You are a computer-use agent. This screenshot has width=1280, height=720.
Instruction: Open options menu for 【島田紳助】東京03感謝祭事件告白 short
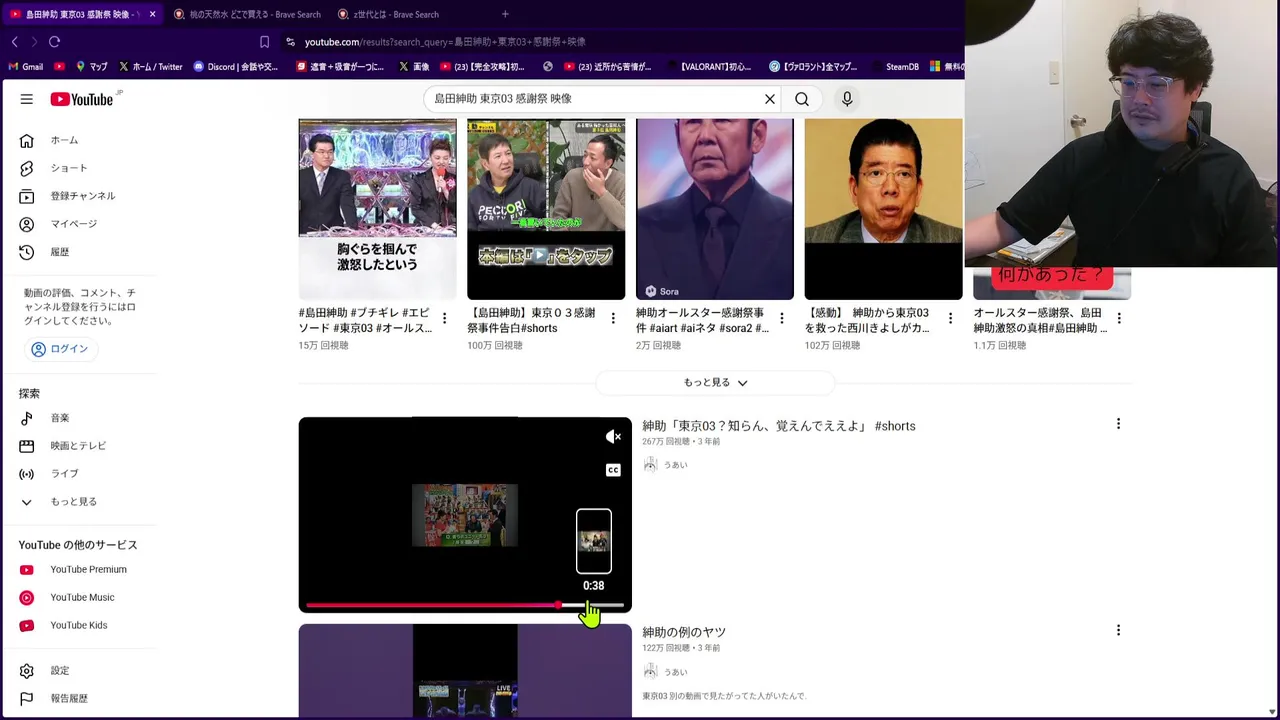tap(613, 318)
